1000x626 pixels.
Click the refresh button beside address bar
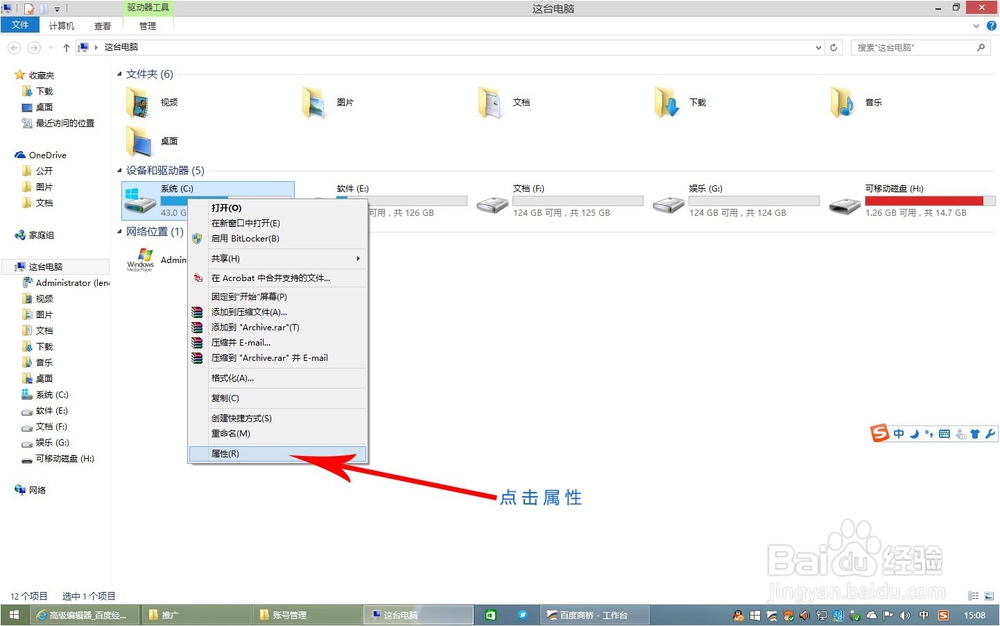(x=834, y=47)
